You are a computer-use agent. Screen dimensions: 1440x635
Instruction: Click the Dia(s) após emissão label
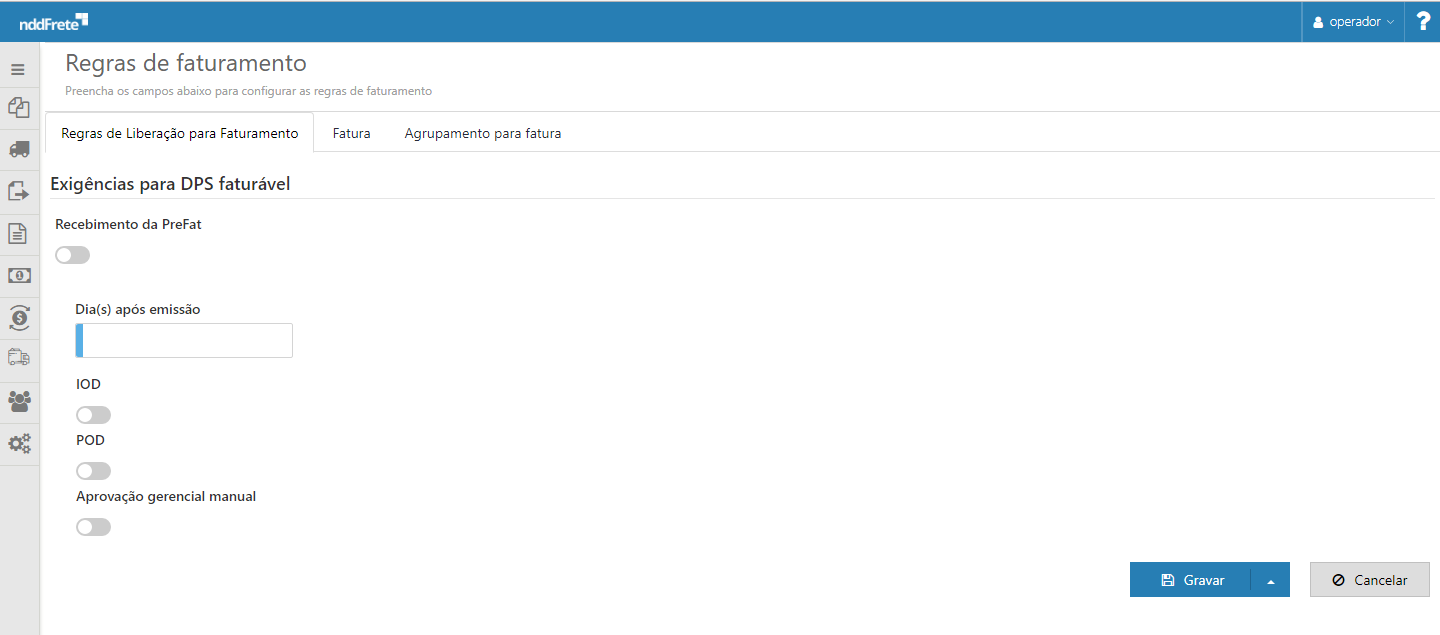pos(138,309)
